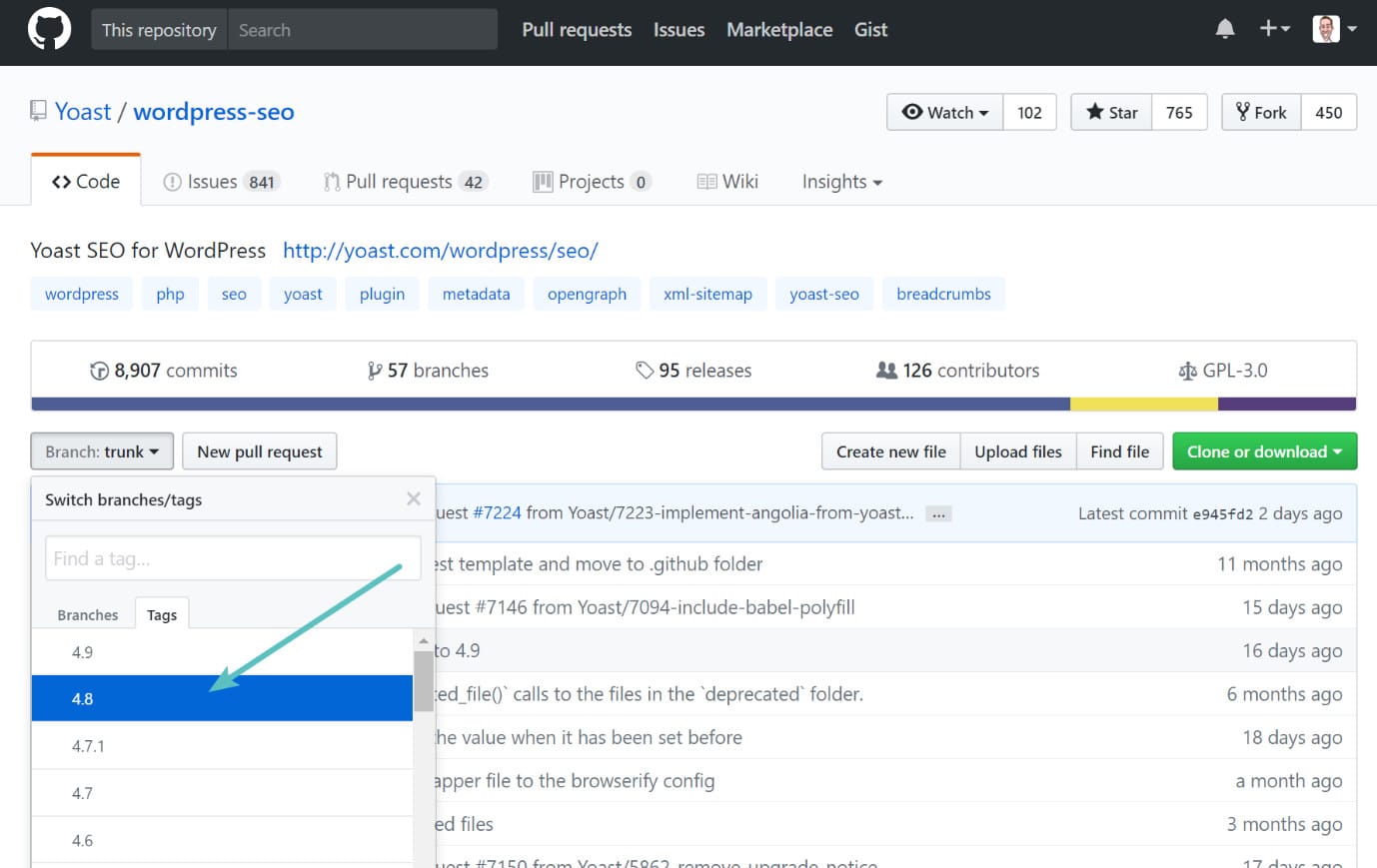Click the commits history icon
Viewport: 1377px width, 868px height.
point(100,370)
